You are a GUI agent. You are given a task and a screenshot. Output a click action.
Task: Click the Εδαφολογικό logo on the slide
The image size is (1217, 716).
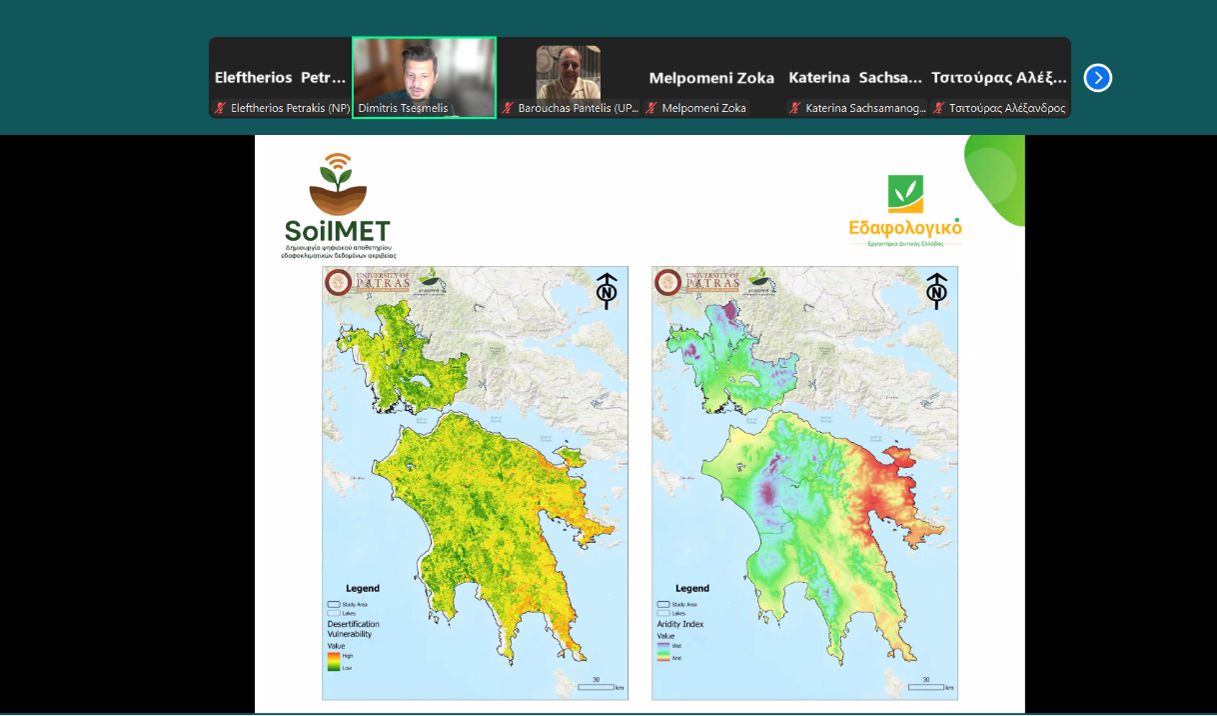(x=905, y=211)
